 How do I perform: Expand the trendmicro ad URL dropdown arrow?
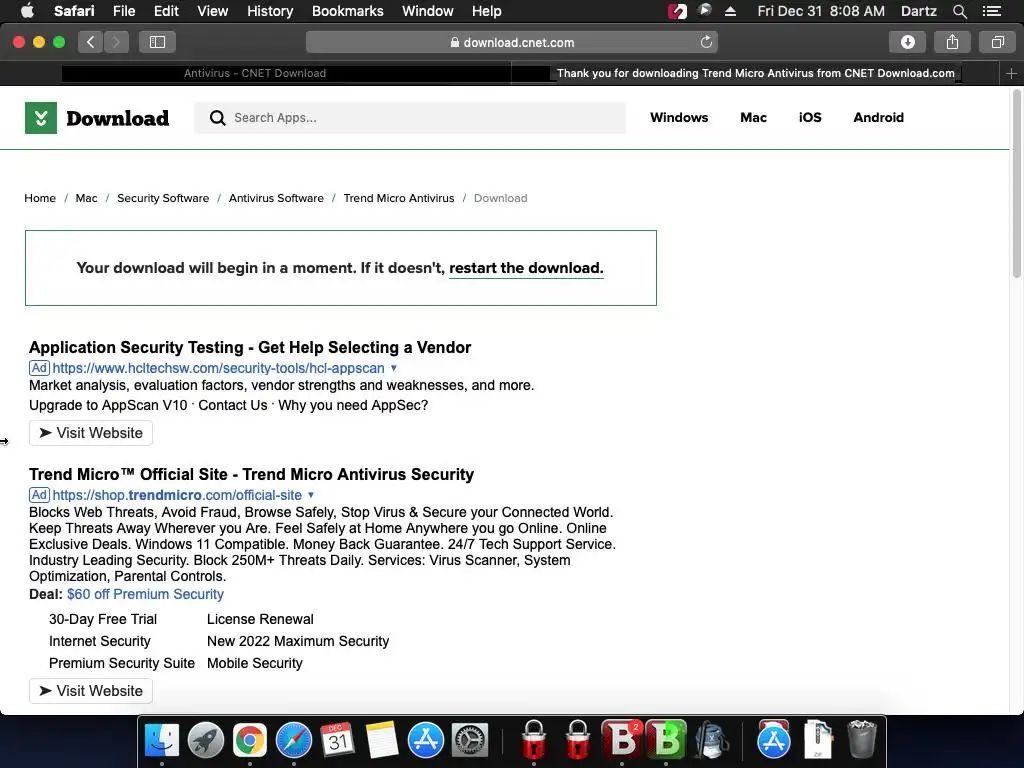pos(311,495)
